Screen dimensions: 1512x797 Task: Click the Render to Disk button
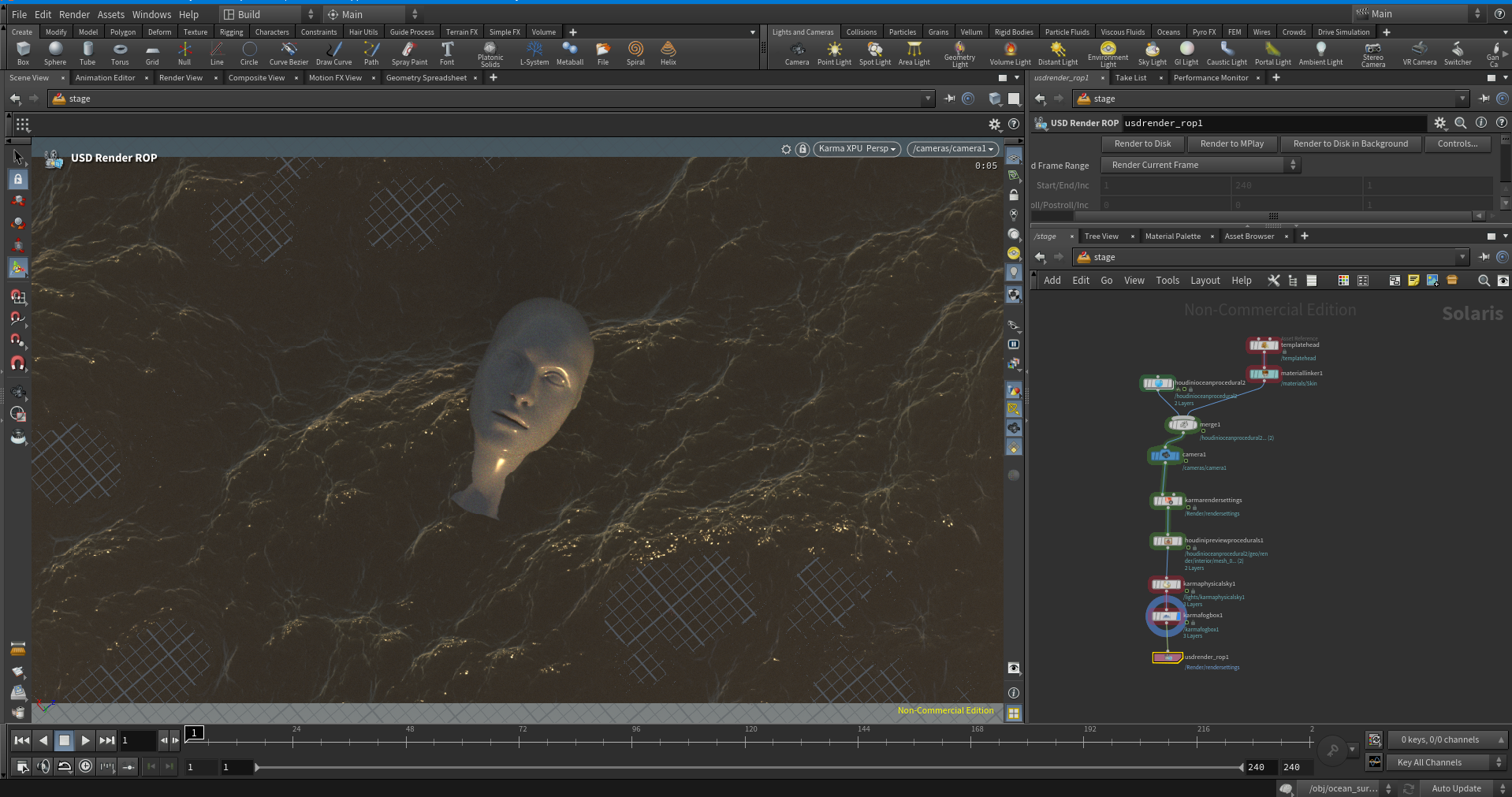[1142, 143]
